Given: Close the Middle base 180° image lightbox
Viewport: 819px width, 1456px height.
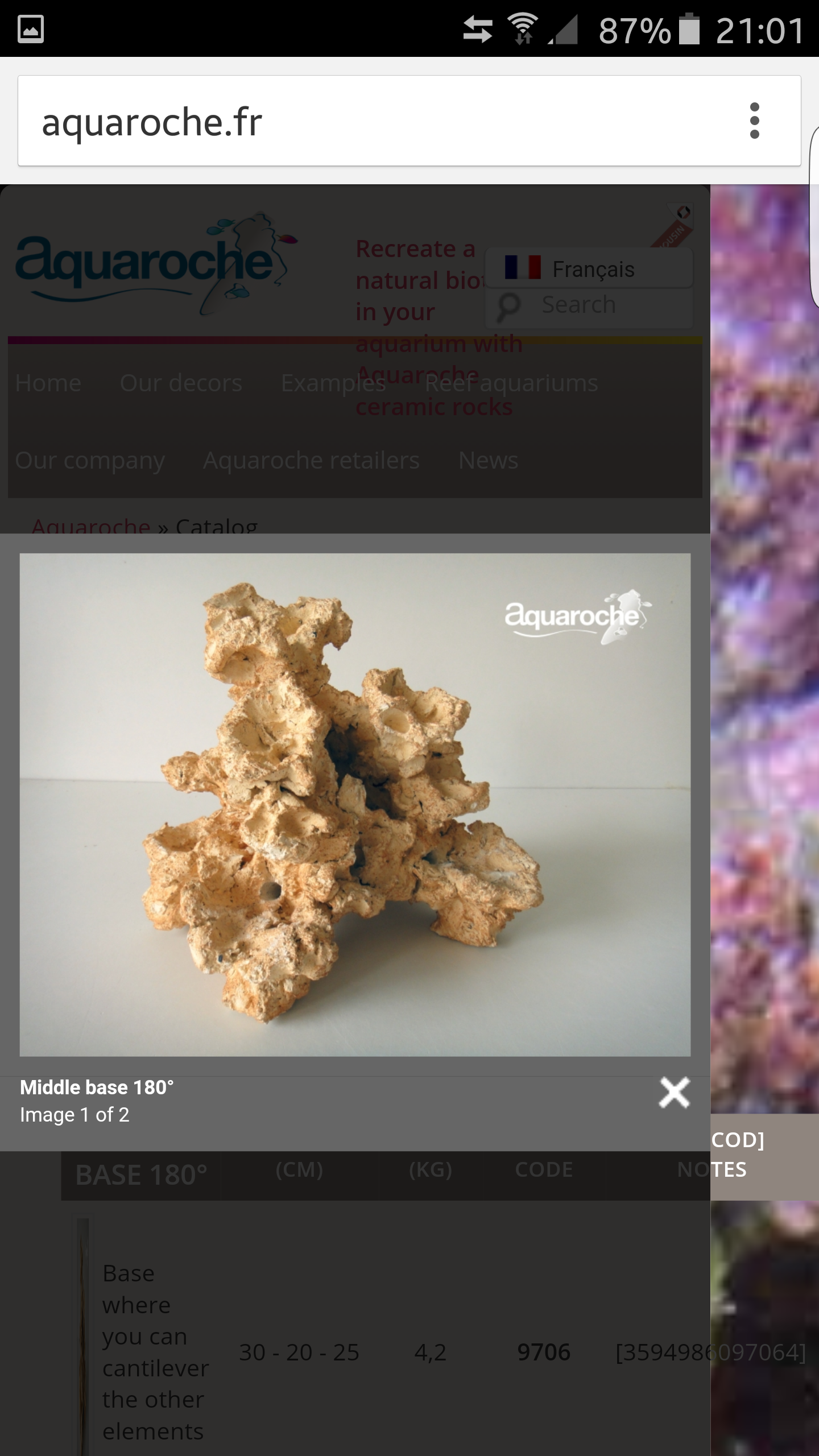Looking at the screenshot, I should [675, 1093].
